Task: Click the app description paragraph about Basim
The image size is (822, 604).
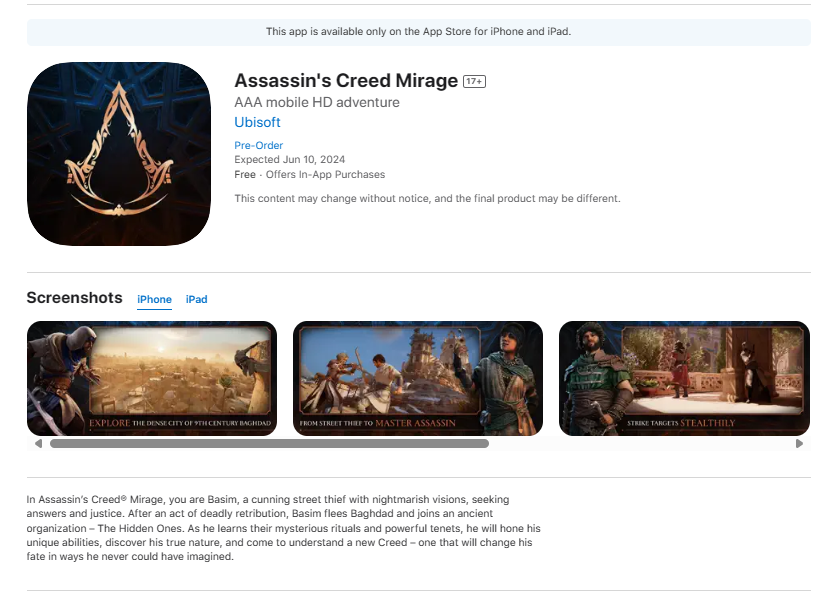Action: pos(284,528)
